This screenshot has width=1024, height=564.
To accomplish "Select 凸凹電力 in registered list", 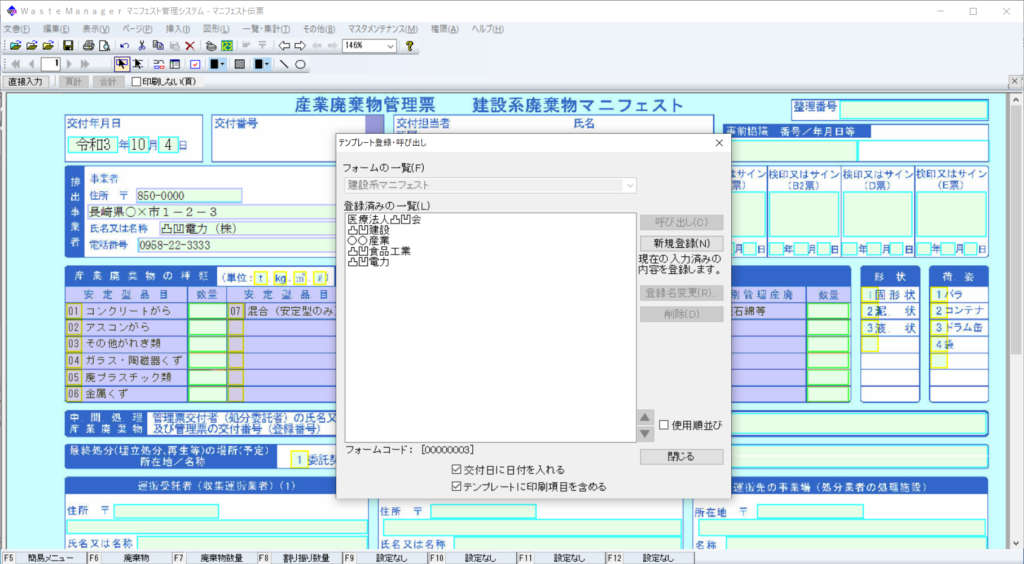I will (x=368, y=262).
